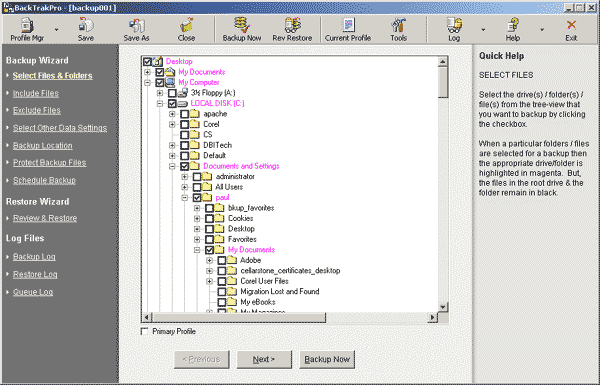The width and height of the screenshot is (600, 385).
Task: Select the Save As toolbar icon
Action: (x=136, y=29)
